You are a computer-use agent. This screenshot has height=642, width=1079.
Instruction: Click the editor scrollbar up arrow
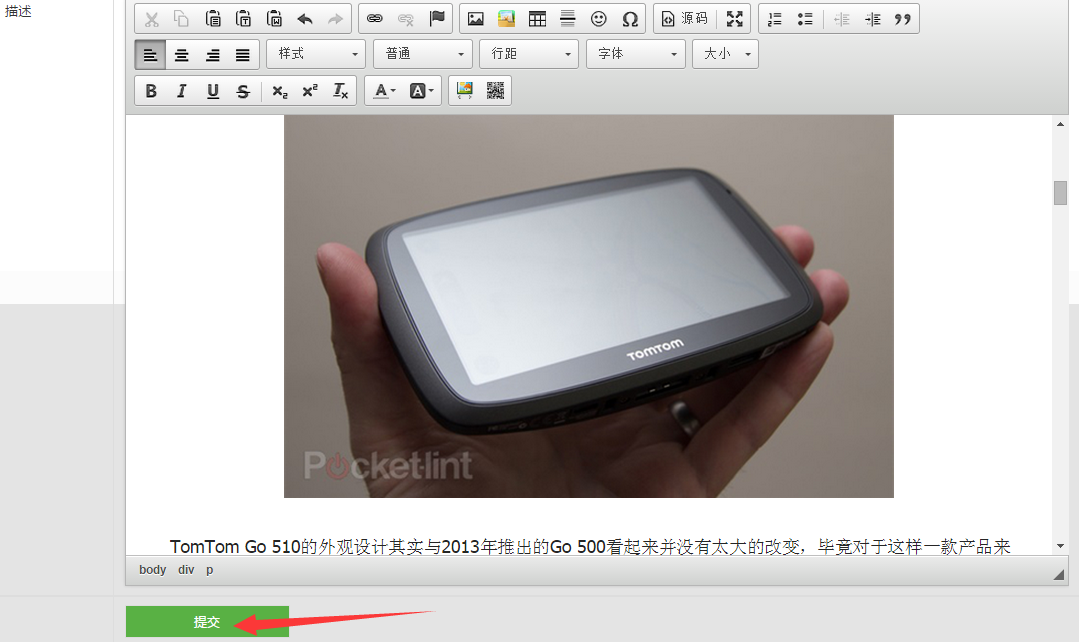coord(1060,125)
